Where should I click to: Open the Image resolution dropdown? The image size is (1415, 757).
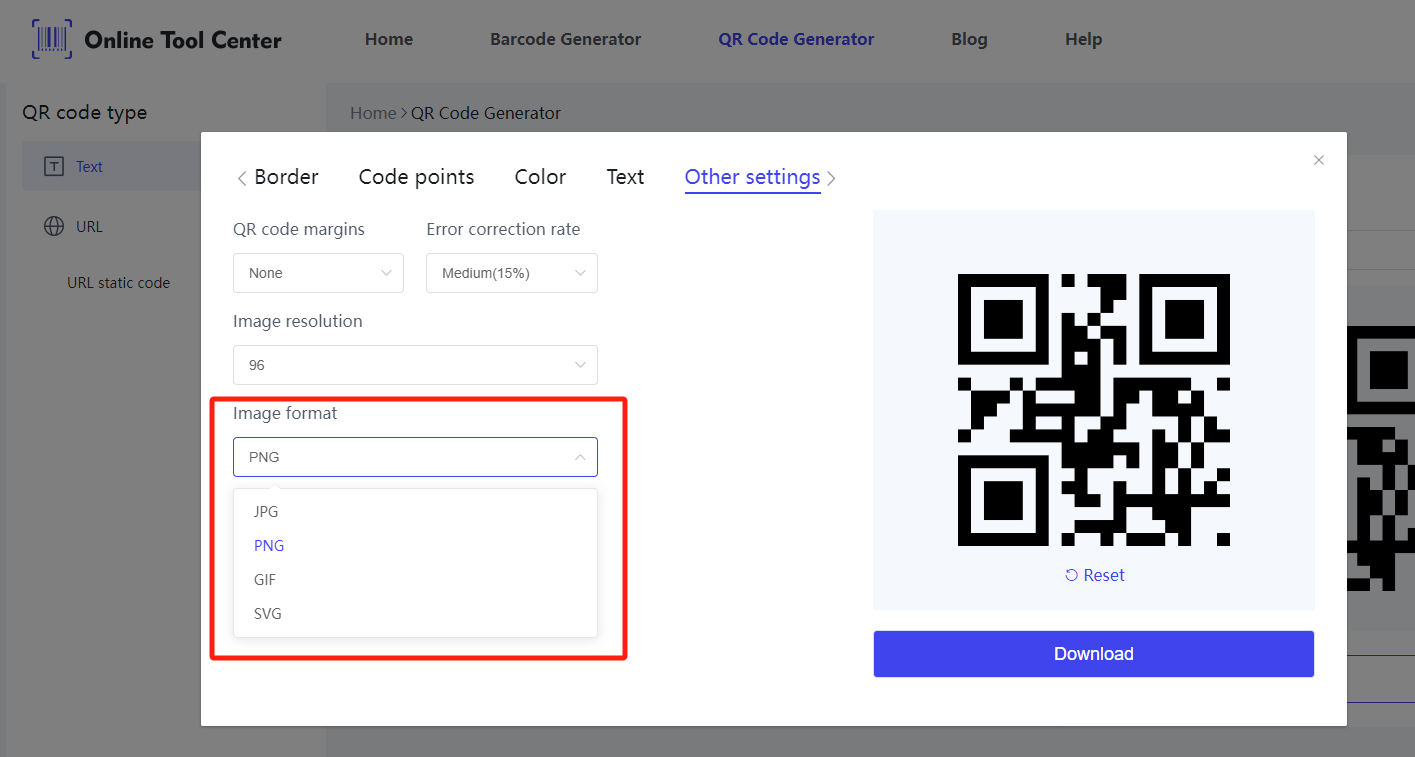tap(415, 365)
